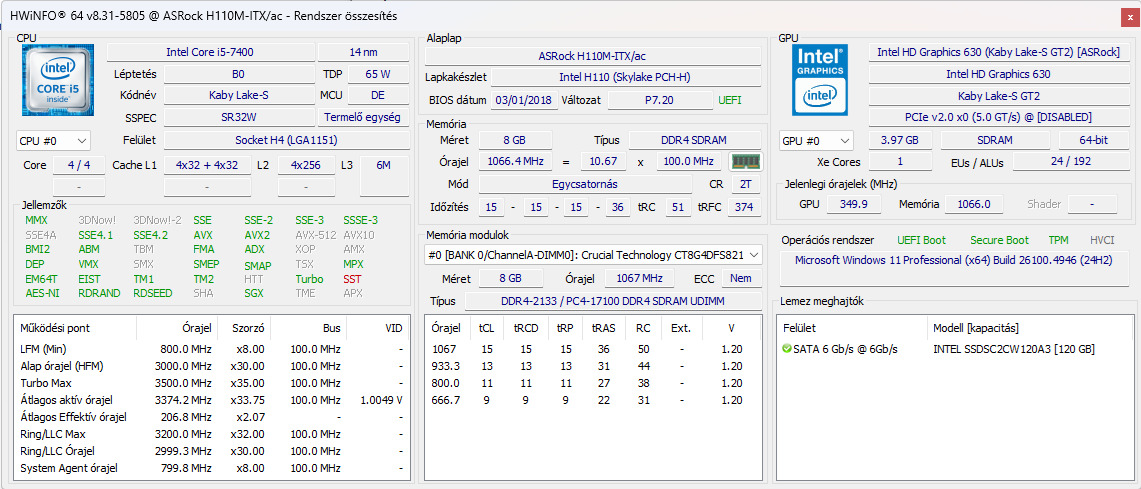Click the DE MCU value

coord(377,95)
